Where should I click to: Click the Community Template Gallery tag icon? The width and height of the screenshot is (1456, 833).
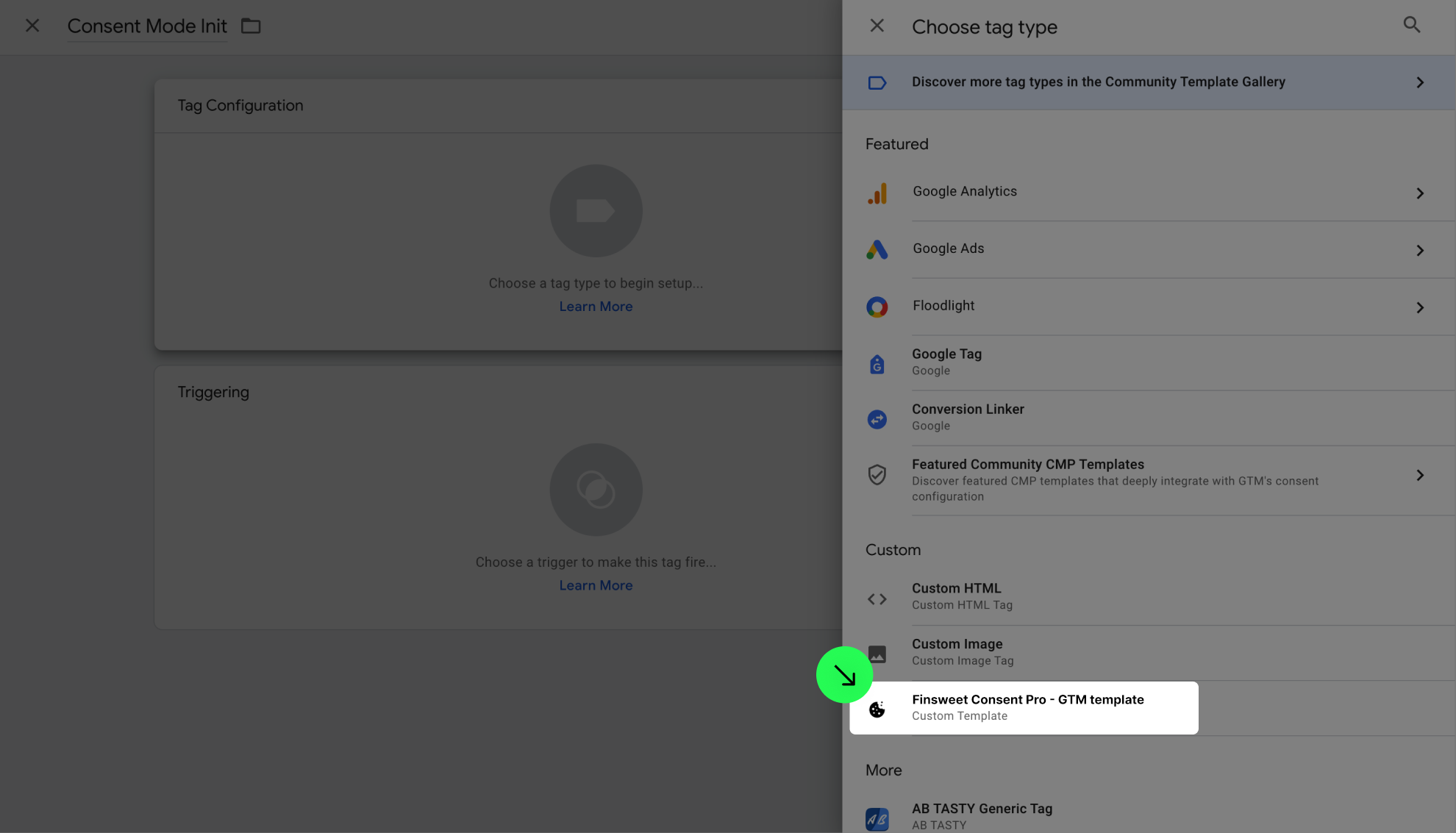coord(877,82)
